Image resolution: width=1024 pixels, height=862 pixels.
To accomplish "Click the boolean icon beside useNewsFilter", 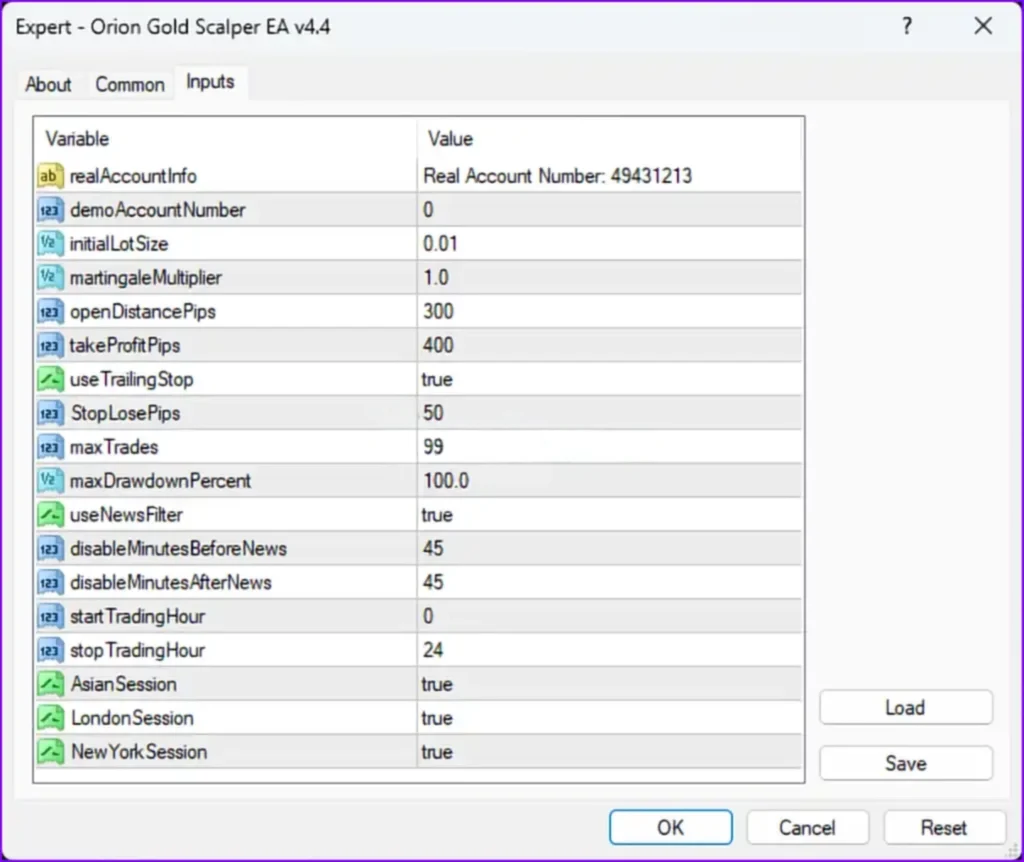I will tap(49, 514).
